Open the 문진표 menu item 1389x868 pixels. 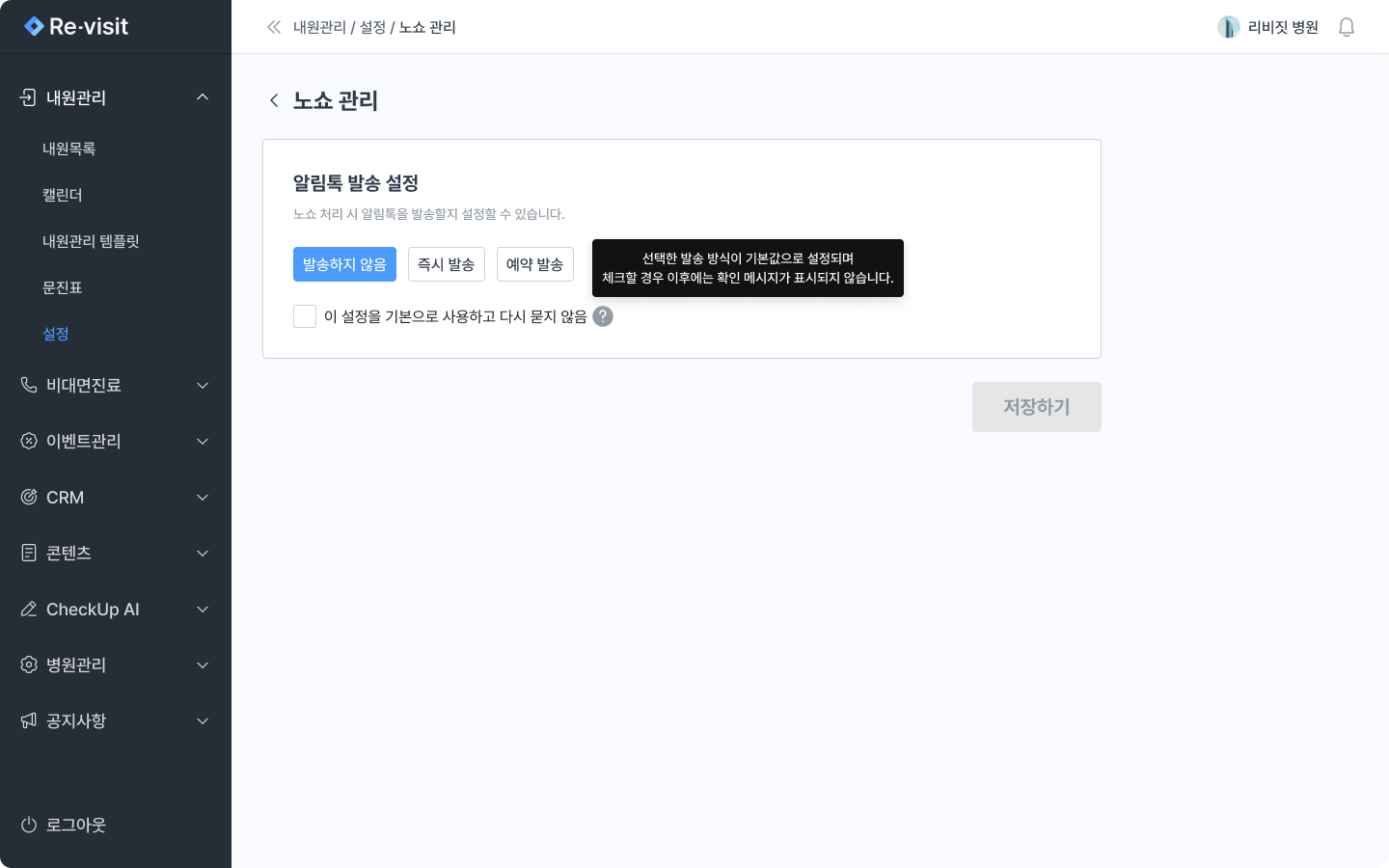pos(63,287)
